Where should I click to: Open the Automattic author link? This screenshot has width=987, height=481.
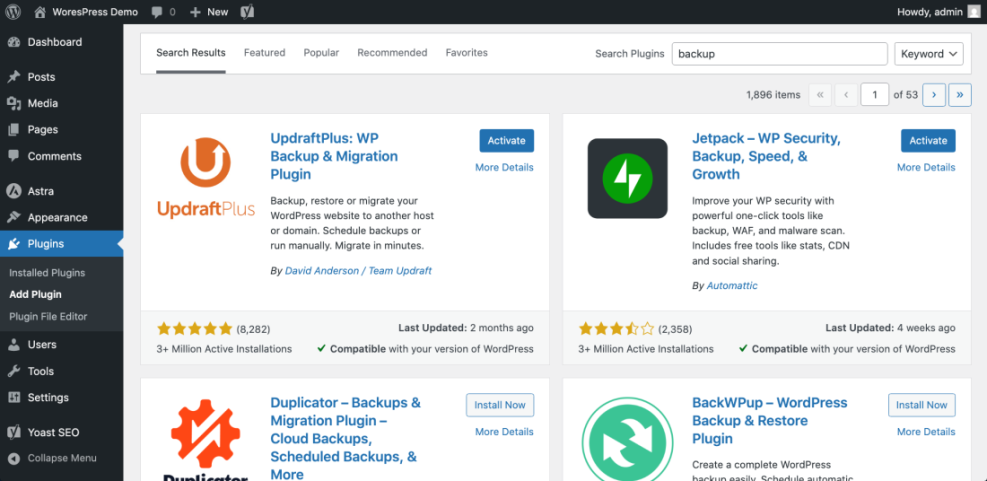(x=732, y=285)
